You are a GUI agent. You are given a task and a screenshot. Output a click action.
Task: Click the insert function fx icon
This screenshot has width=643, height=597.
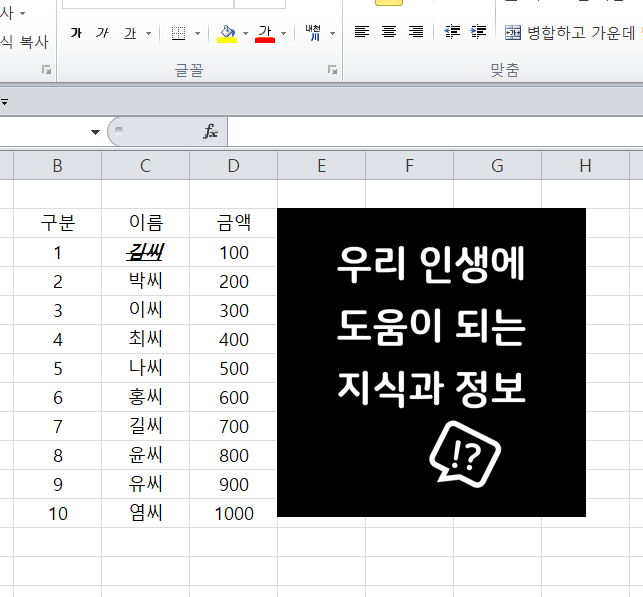(x=210, y=132)
